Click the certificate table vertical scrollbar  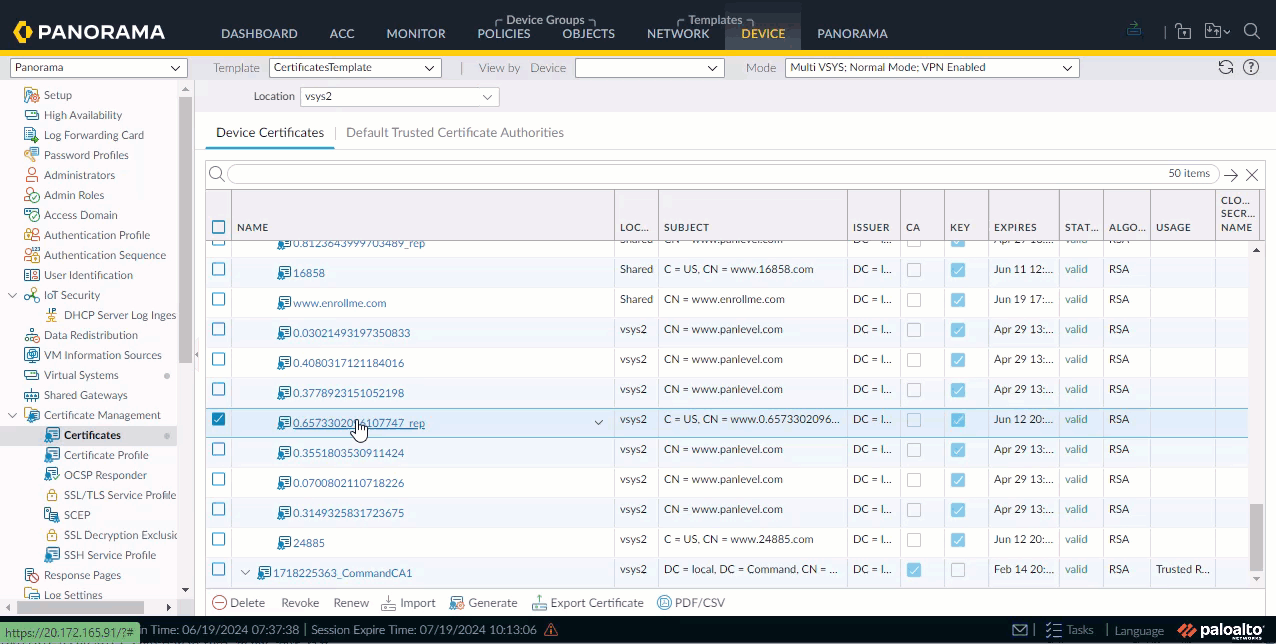tap(1256, 536)
